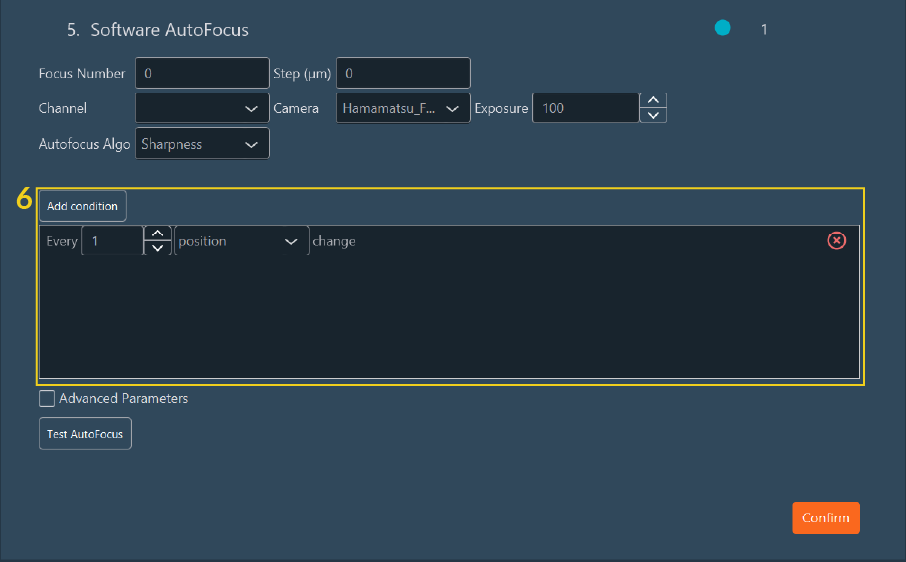Increase Exposure value with up arrow
The width and height of the screenshot is (906, 562).
(x=653, y=100)
